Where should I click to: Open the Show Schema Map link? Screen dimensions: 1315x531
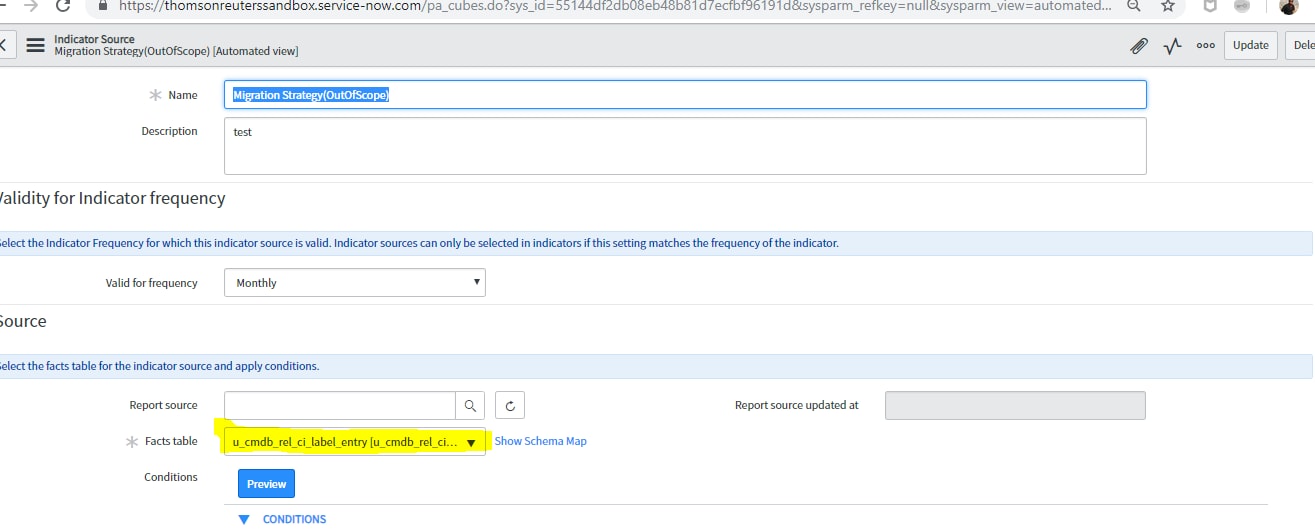(540, 441)
